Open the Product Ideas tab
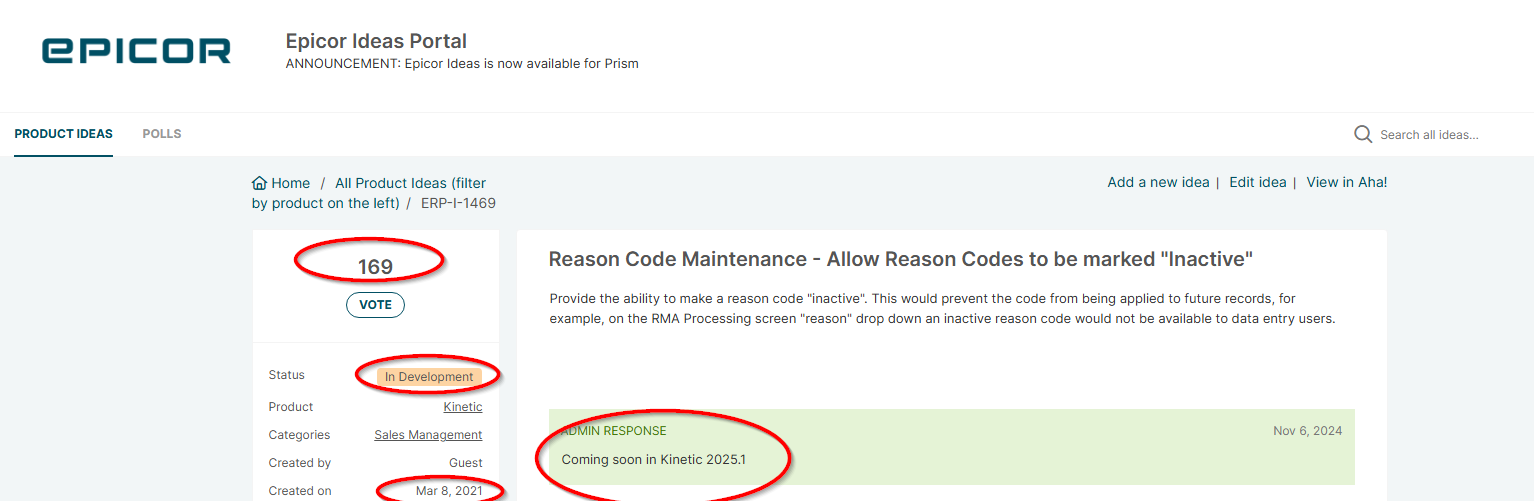Image resolution: width=1534 pixels, height=501 pixels. click(63, 134)
